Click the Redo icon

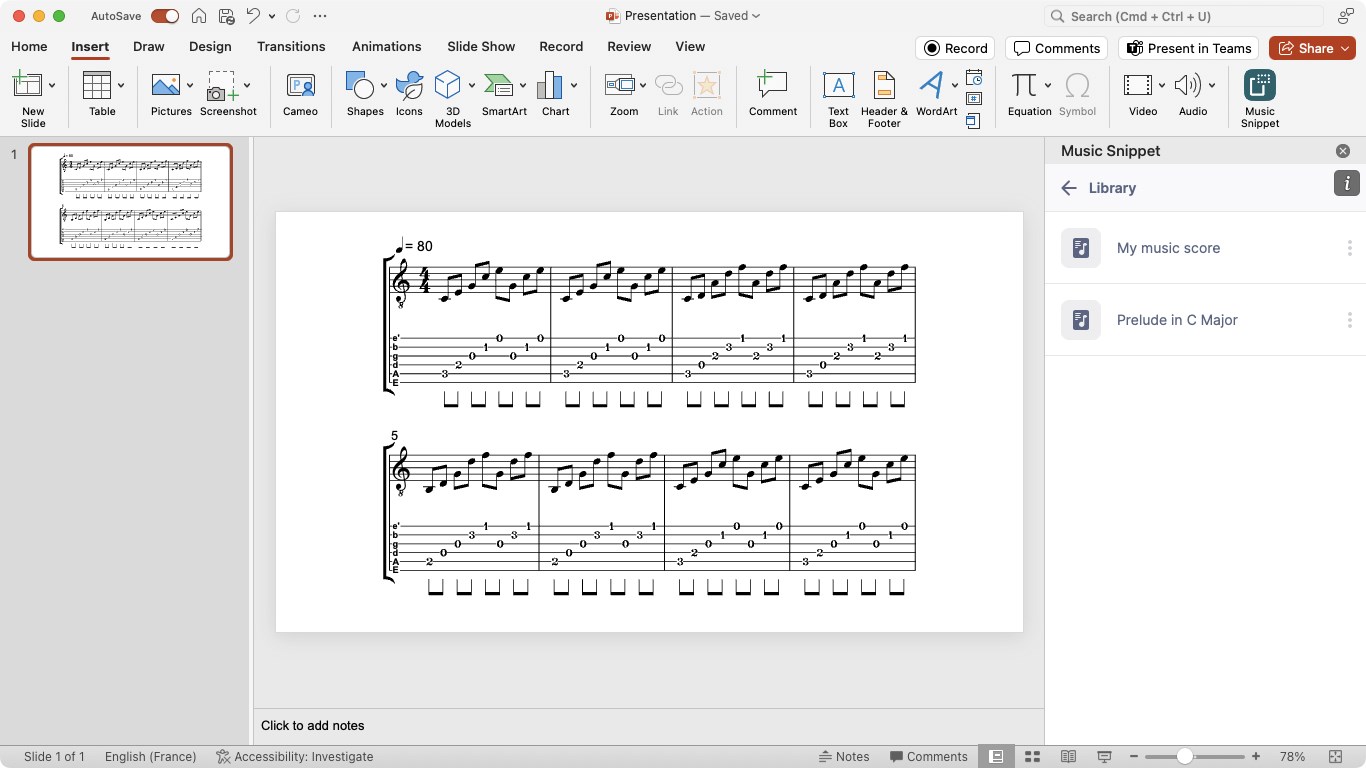(293, 16)
